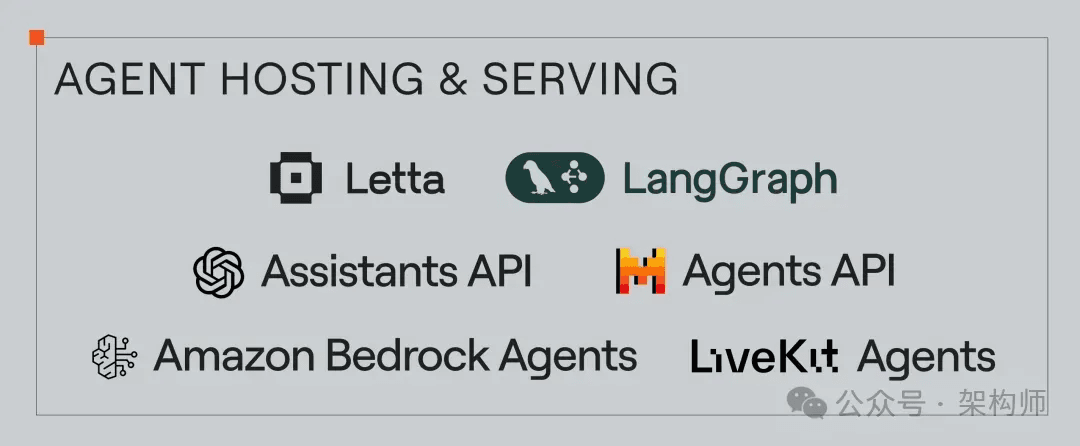
Task: Click the orange square corner marker
Action: coord(37,37)
